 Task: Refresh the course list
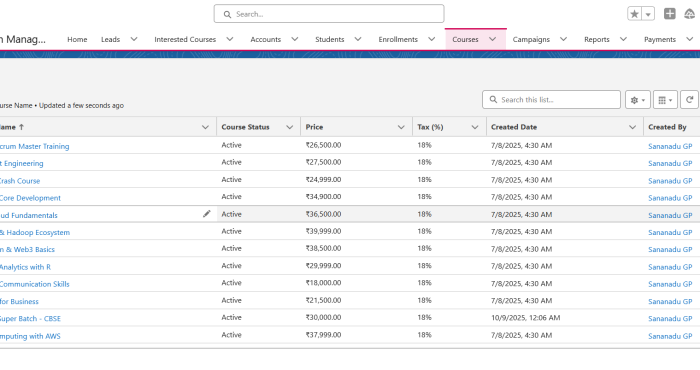point(689,100)
